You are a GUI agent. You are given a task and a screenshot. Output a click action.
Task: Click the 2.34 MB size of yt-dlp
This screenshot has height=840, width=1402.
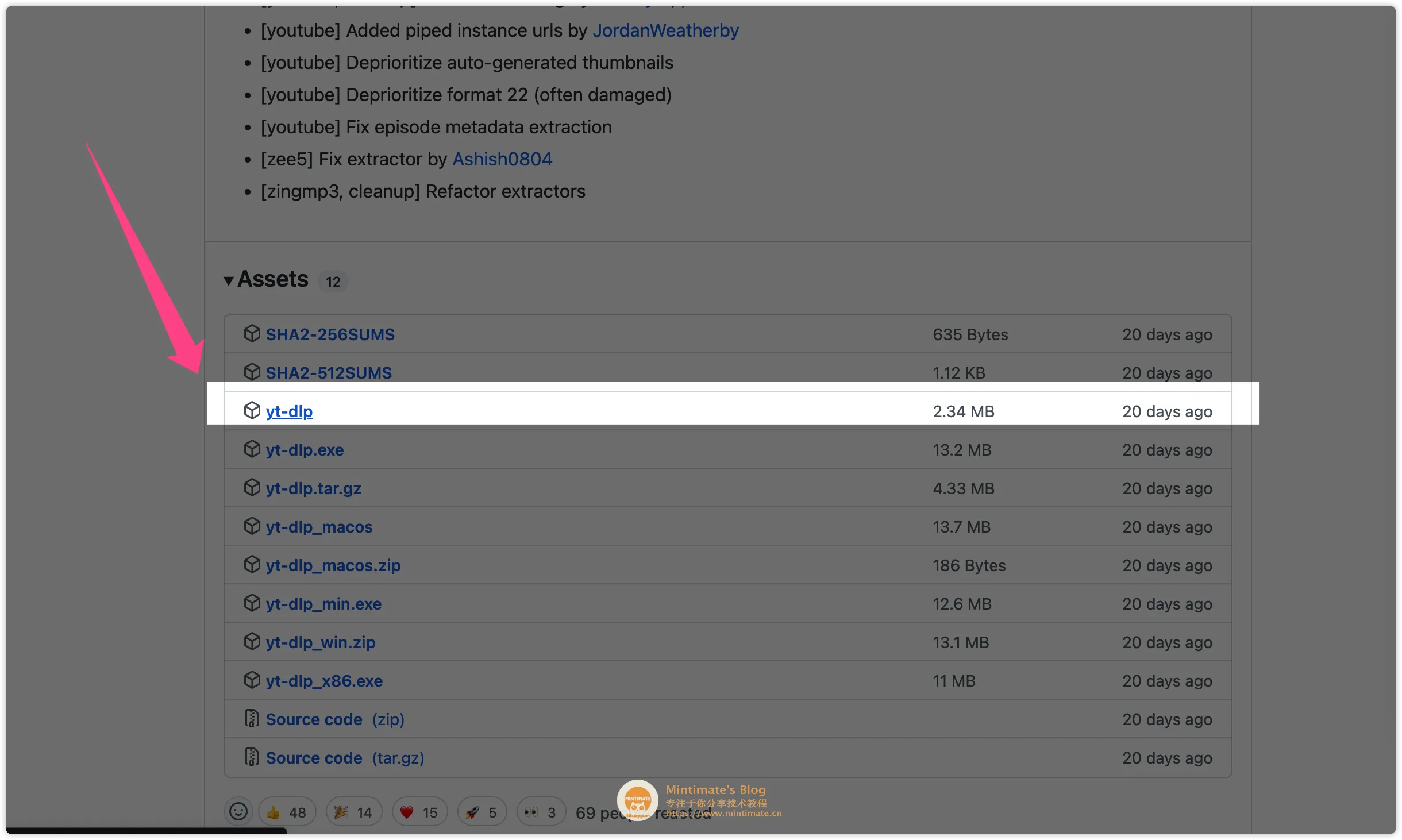[x=964, y=411]
